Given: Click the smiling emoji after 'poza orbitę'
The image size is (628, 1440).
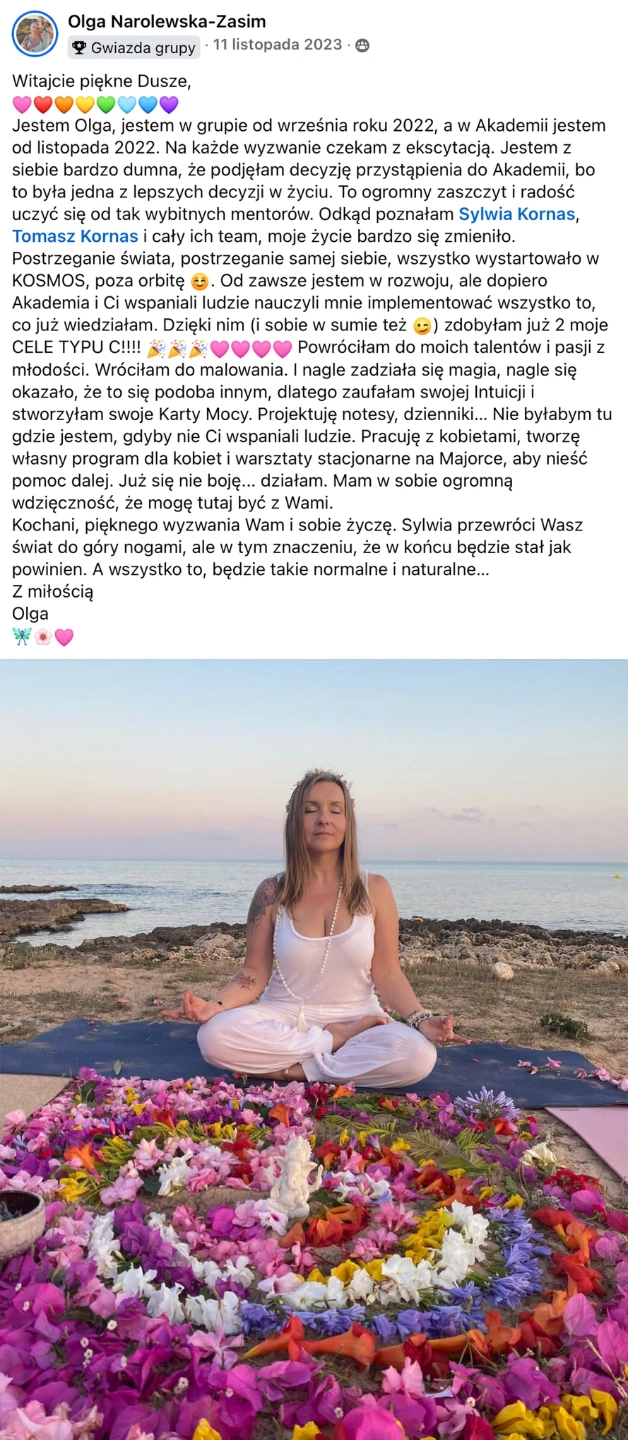Looking at the screenshot, I should [x=198, y=281].
